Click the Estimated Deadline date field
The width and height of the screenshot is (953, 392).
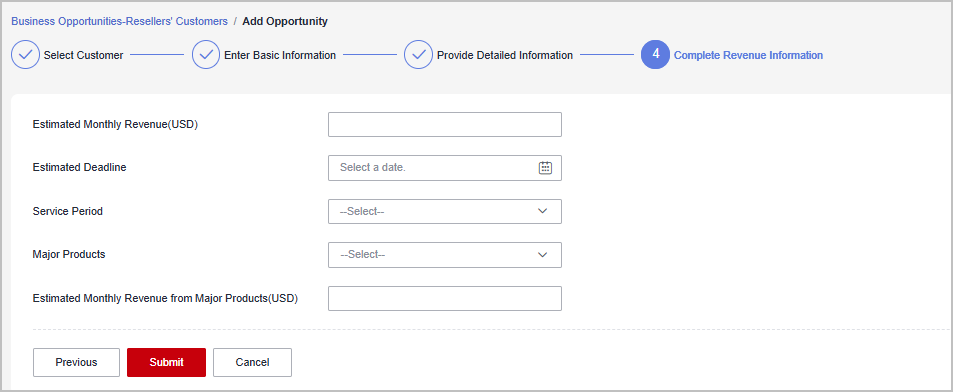[445, 168]
